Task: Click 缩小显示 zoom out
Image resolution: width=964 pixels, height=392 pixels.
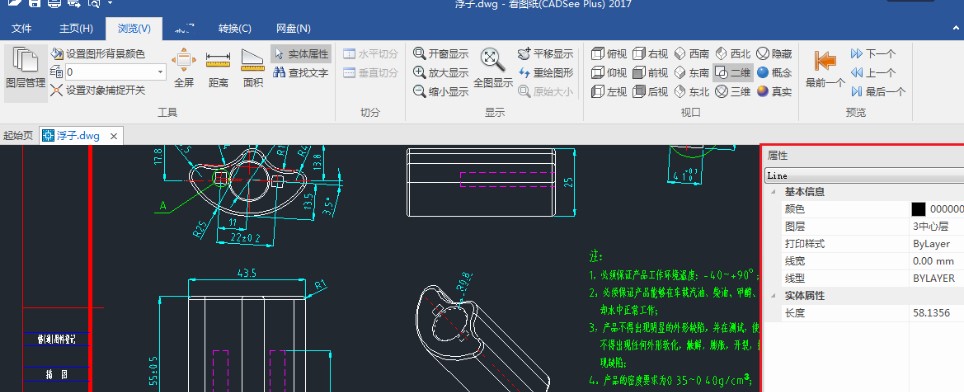Action: click(441, 92)
